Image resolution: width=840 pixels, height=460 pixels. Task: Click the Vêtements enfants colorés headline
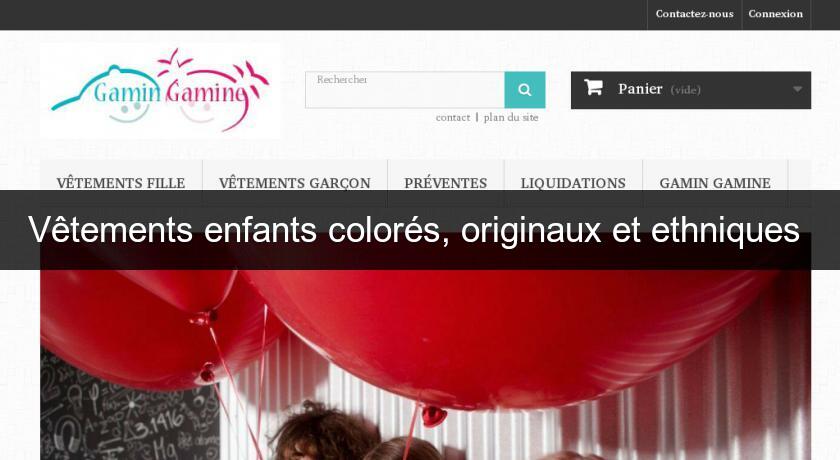pyautogui.click(x=414, y=230)
